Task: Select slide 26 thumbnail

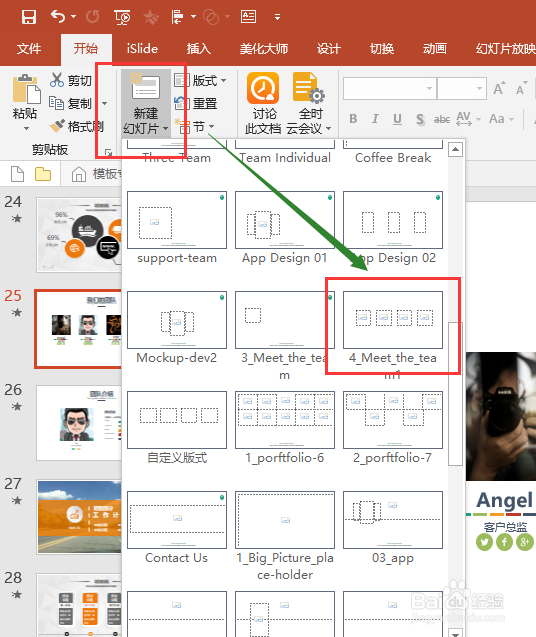Action: [x=79, y=422]
